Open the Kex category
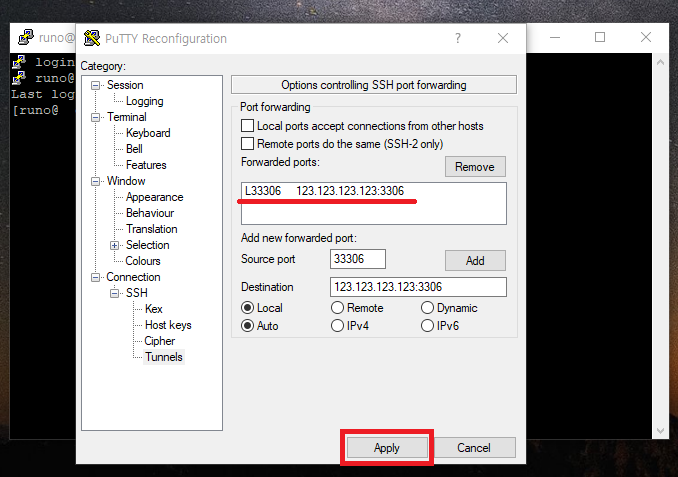The height and width of the screenshot is (477, 678). (x=154, y=309)
